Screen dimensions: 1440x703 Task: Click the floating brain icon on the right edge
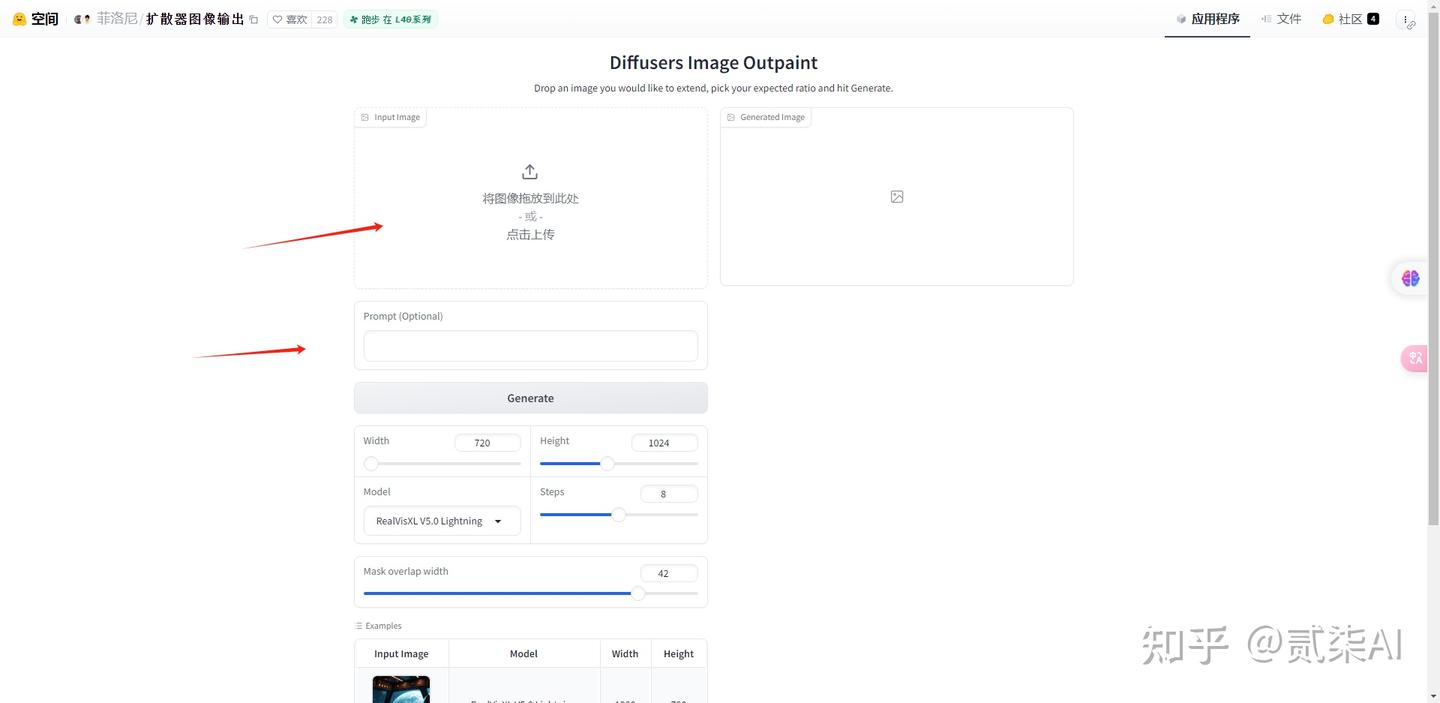click(x=1411, y=278)
